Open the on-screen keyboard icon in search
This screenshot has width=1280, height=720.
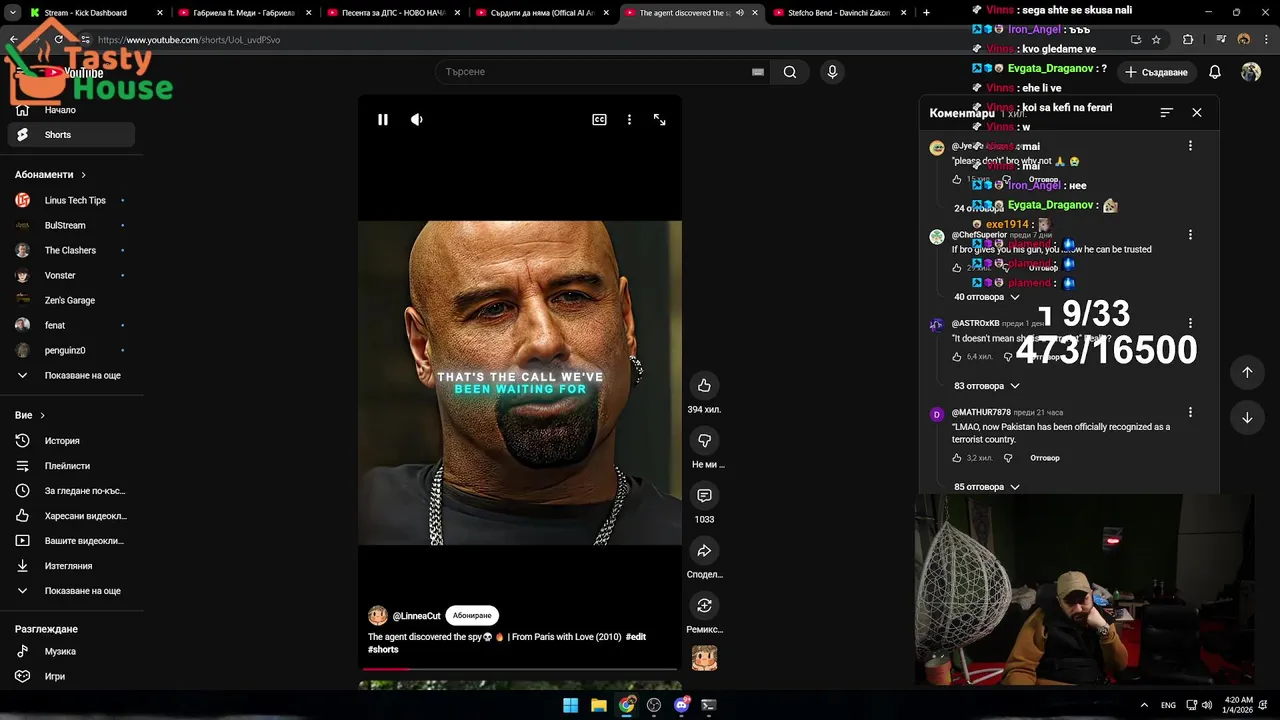[x=758, y=72]
